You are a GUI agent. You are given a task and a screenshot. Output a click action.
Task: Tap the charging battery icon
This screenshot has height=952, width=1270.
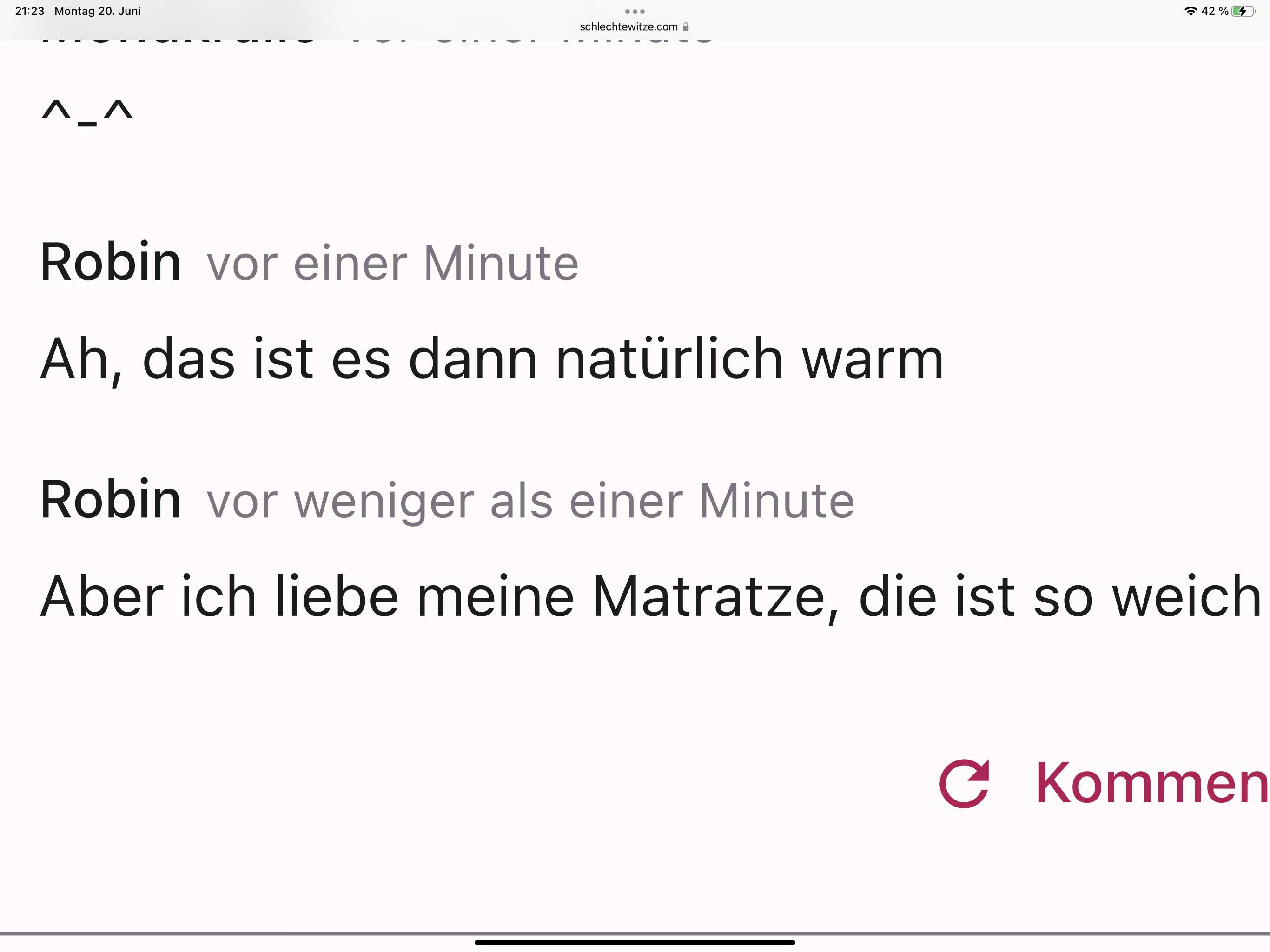click(x=1243, y=11)
